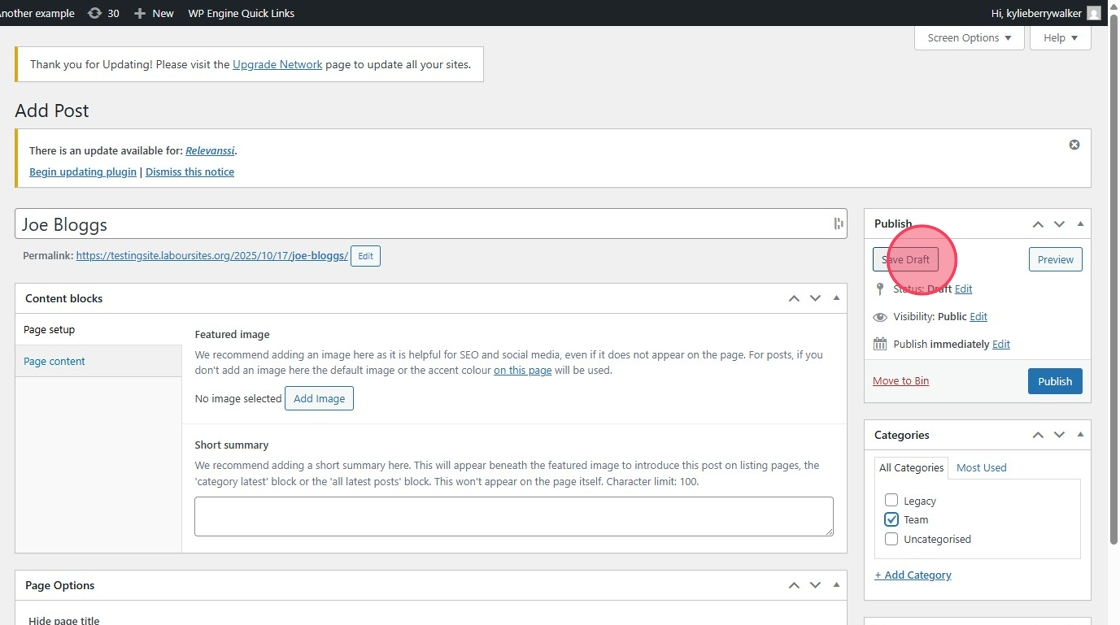Screen dimensions: 1120x625
Task: Dismiss the Relevanssi update notice
Action: 1074,145
